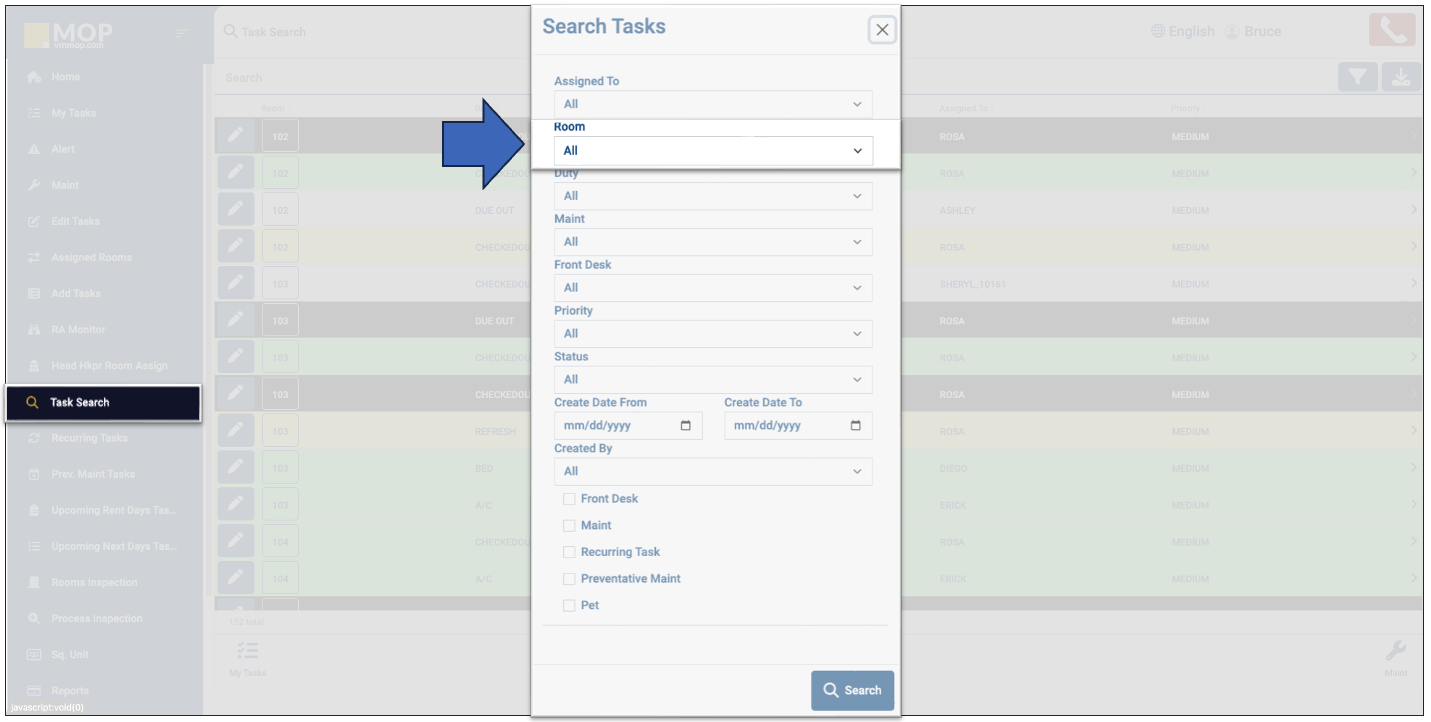Click the pencil edit icon in first row

235,136
